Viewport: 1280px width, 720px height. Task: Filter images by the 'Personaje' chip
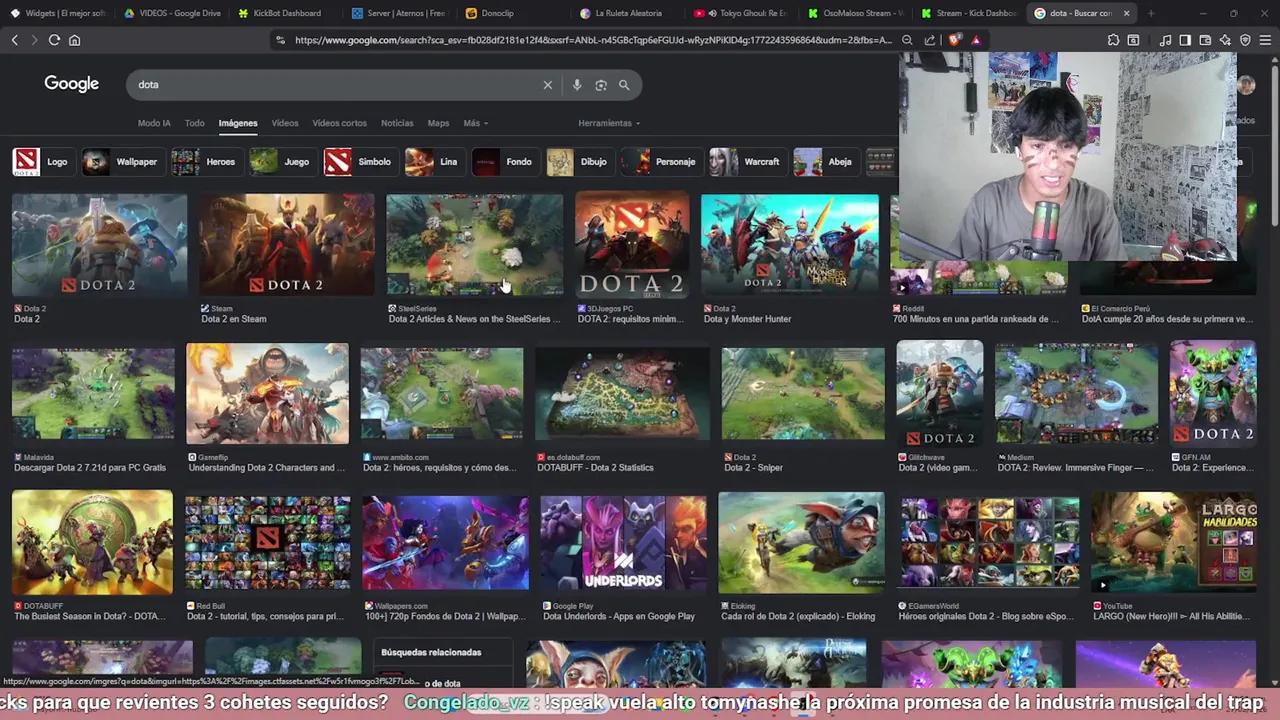(x=660, y=162)
